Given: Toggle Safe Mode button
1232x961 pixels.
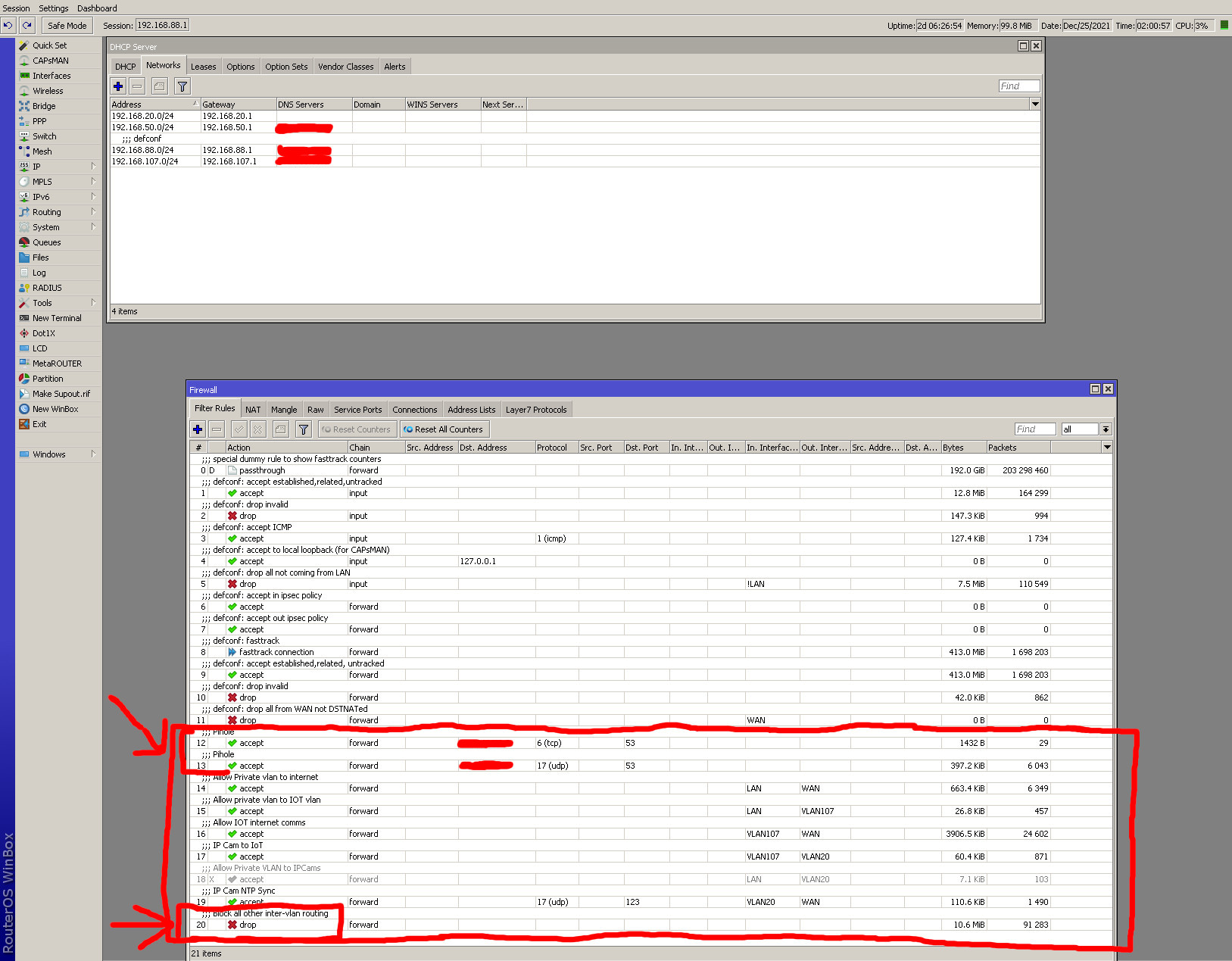Looking at the screenshot, I should pyautogui.click(x=67, y=25).
